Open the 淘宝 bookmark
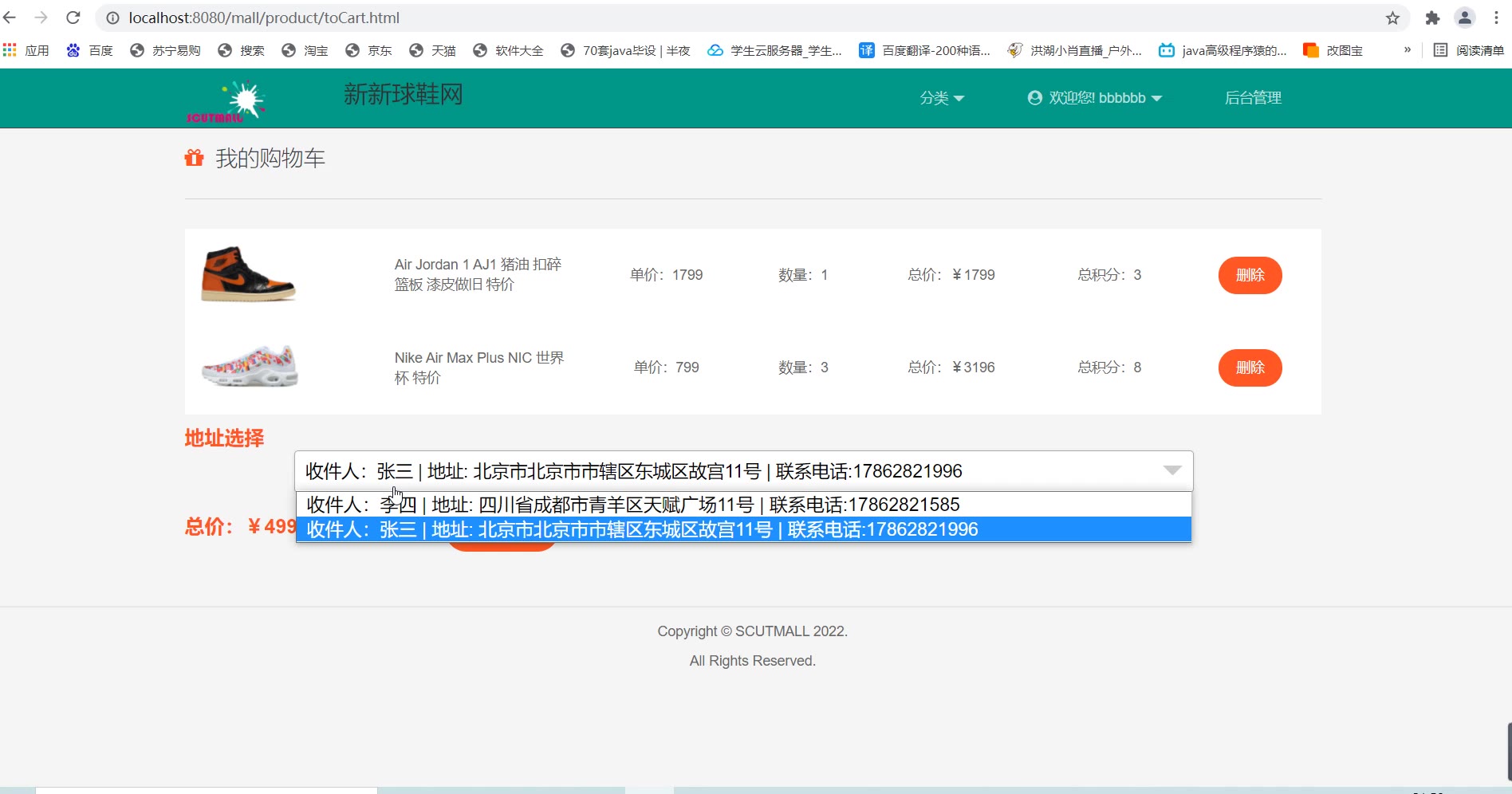 pyautogui.click(x=305, y=50)
